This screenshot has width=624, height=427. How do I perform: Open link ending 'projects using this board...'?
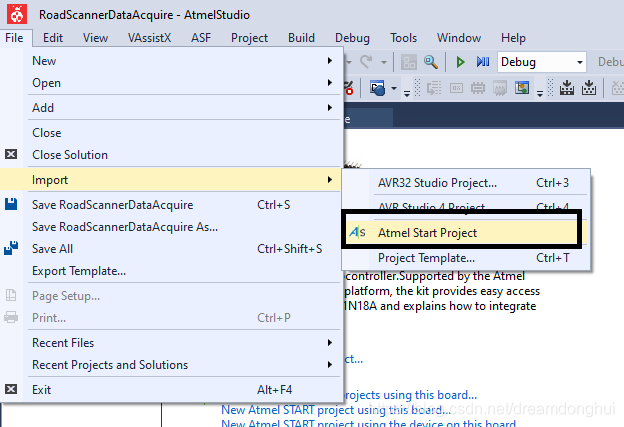tap(410, 395)
